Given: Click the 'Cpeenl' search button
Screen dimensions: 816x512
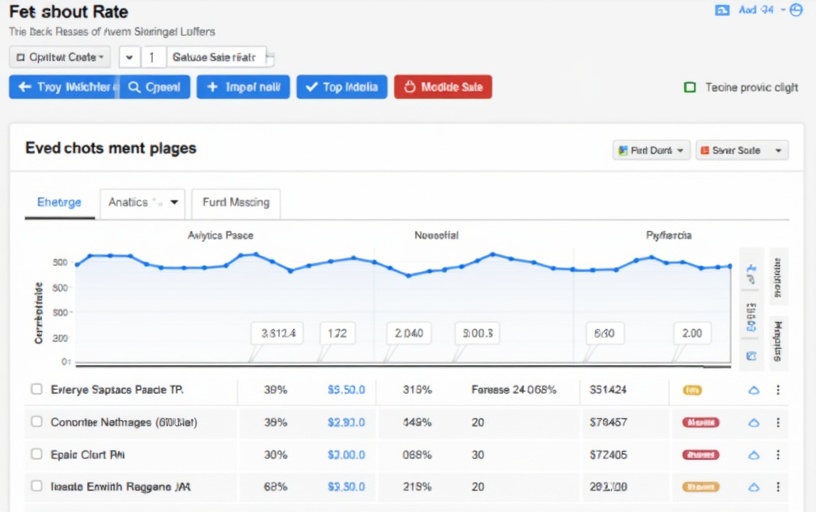Looking at the screenshot, I should click(x=155, y=87).
